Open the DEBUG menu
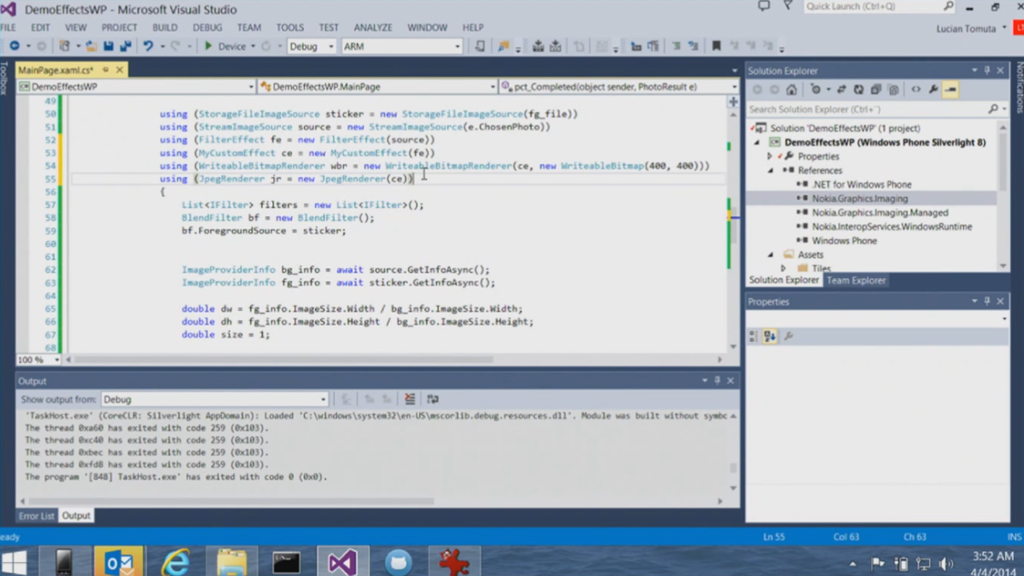The width and height of the screenshot is (1024, 576). click(207, 27)
